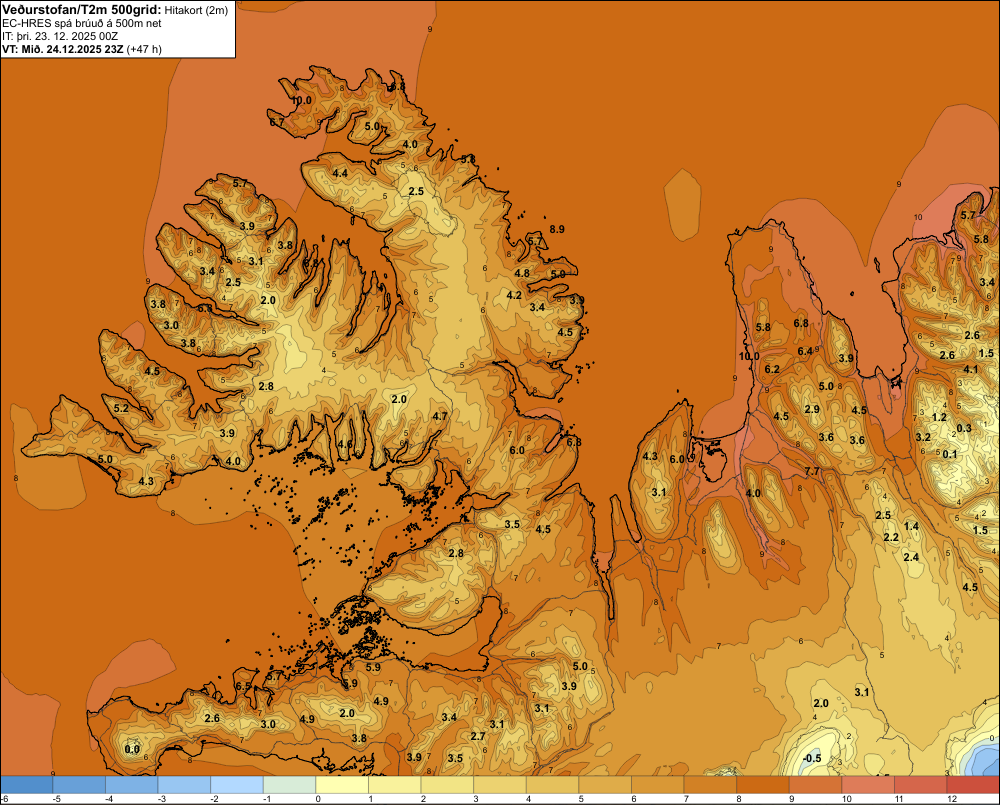Click the pale yellow legend swatch between 0 and 1
This screenshot has width=1000, height=805.
coord(342,785)
